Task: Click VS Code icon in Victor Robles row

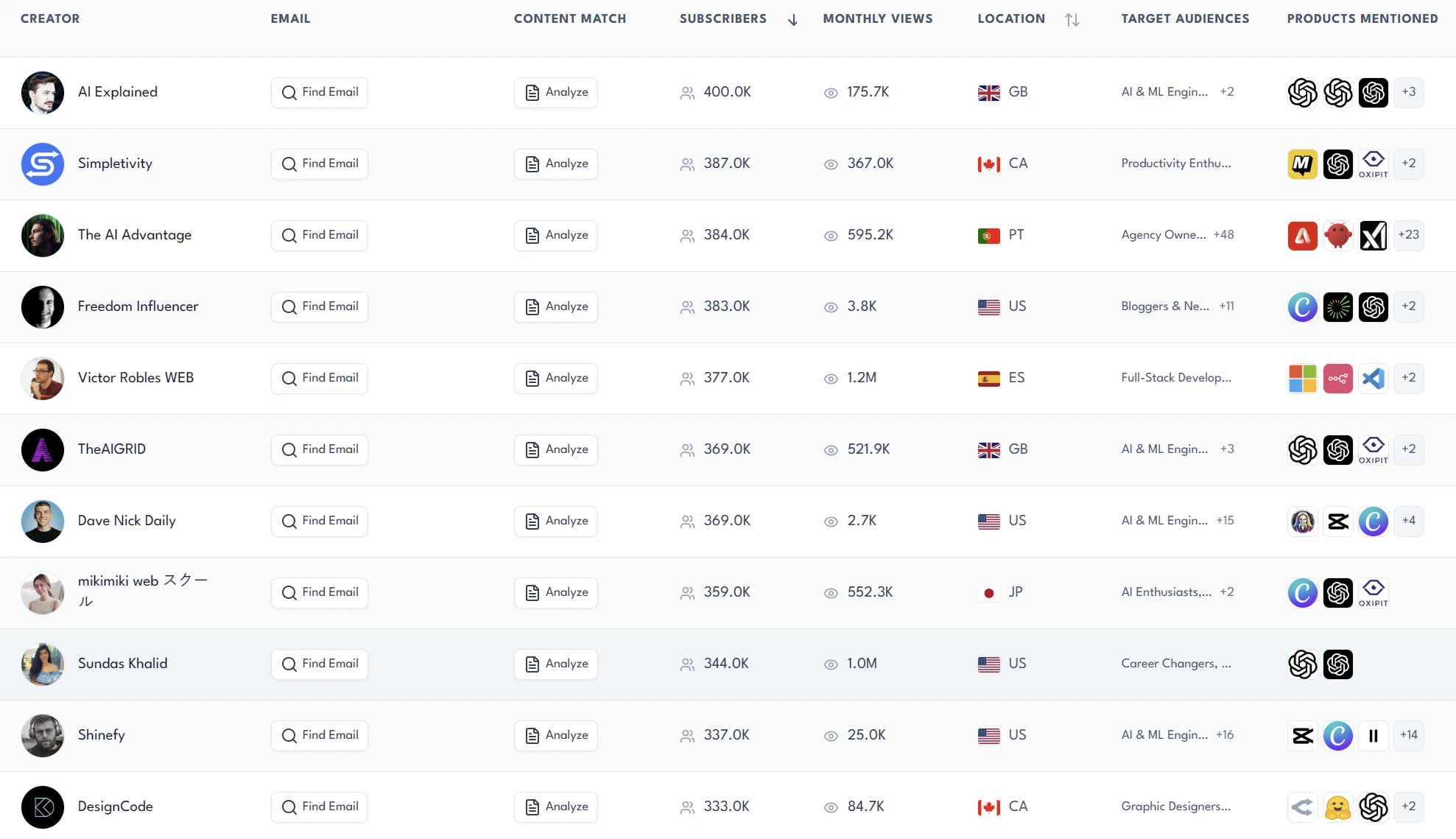Action: point(1373,379)
